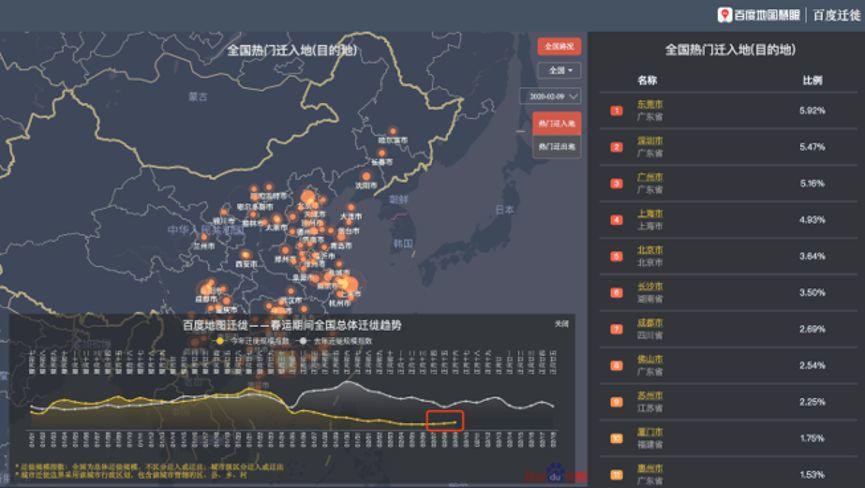Viewport: 865px width, 488px height.
Task: Switch to the 热门迁出地 tab
Action: point(557,147)
